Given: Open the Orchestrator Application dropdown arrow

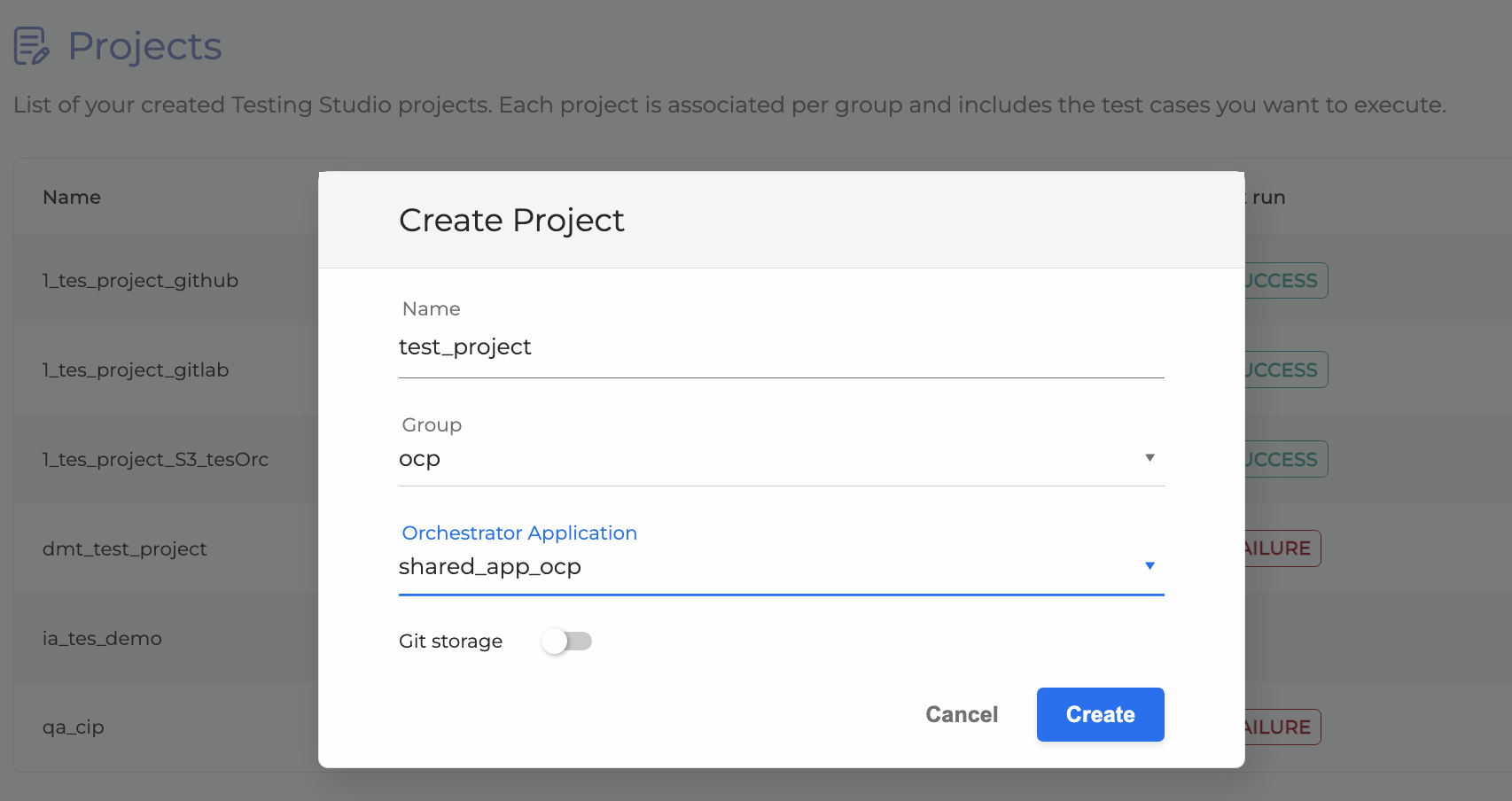Looking at the screenshot, I should 1149,566.
